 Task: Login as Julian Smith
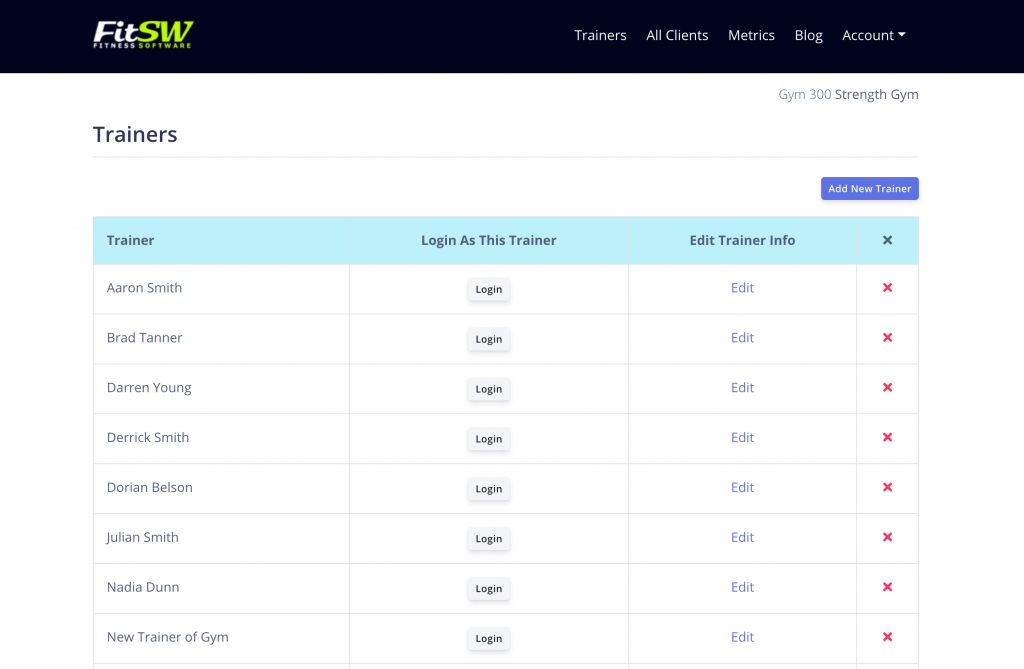click(488, 539)
